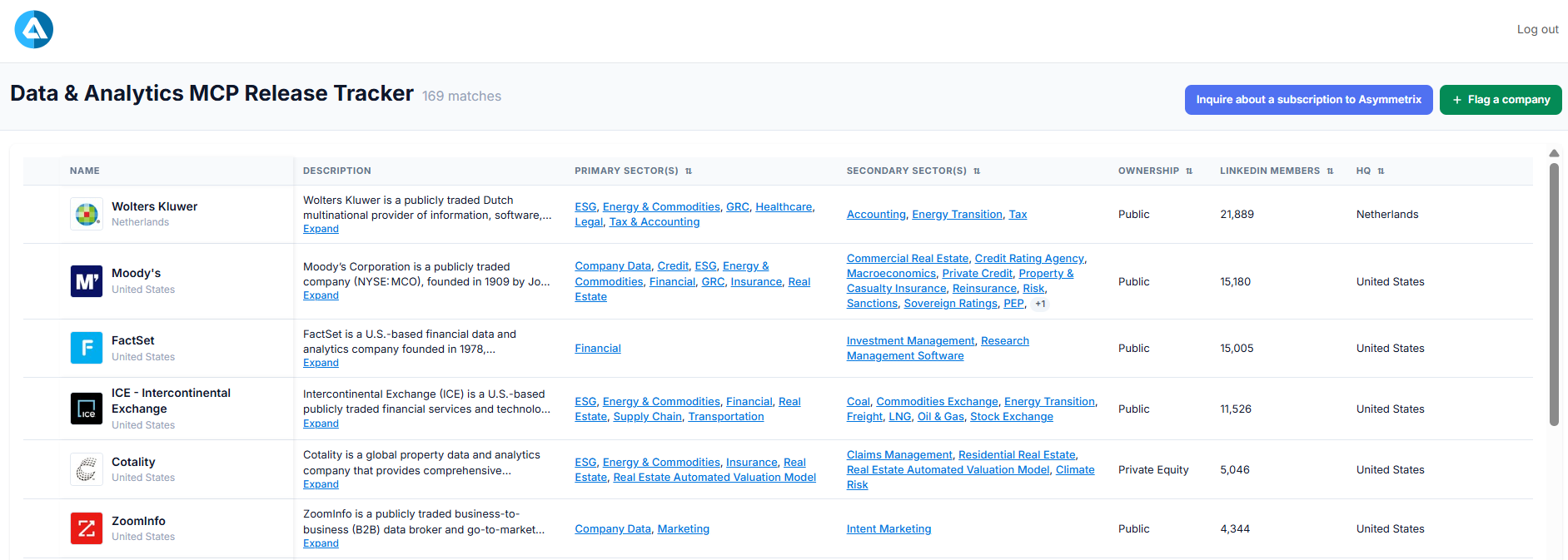Open Residential Real Estate sector link

[x=1017, y=454]
